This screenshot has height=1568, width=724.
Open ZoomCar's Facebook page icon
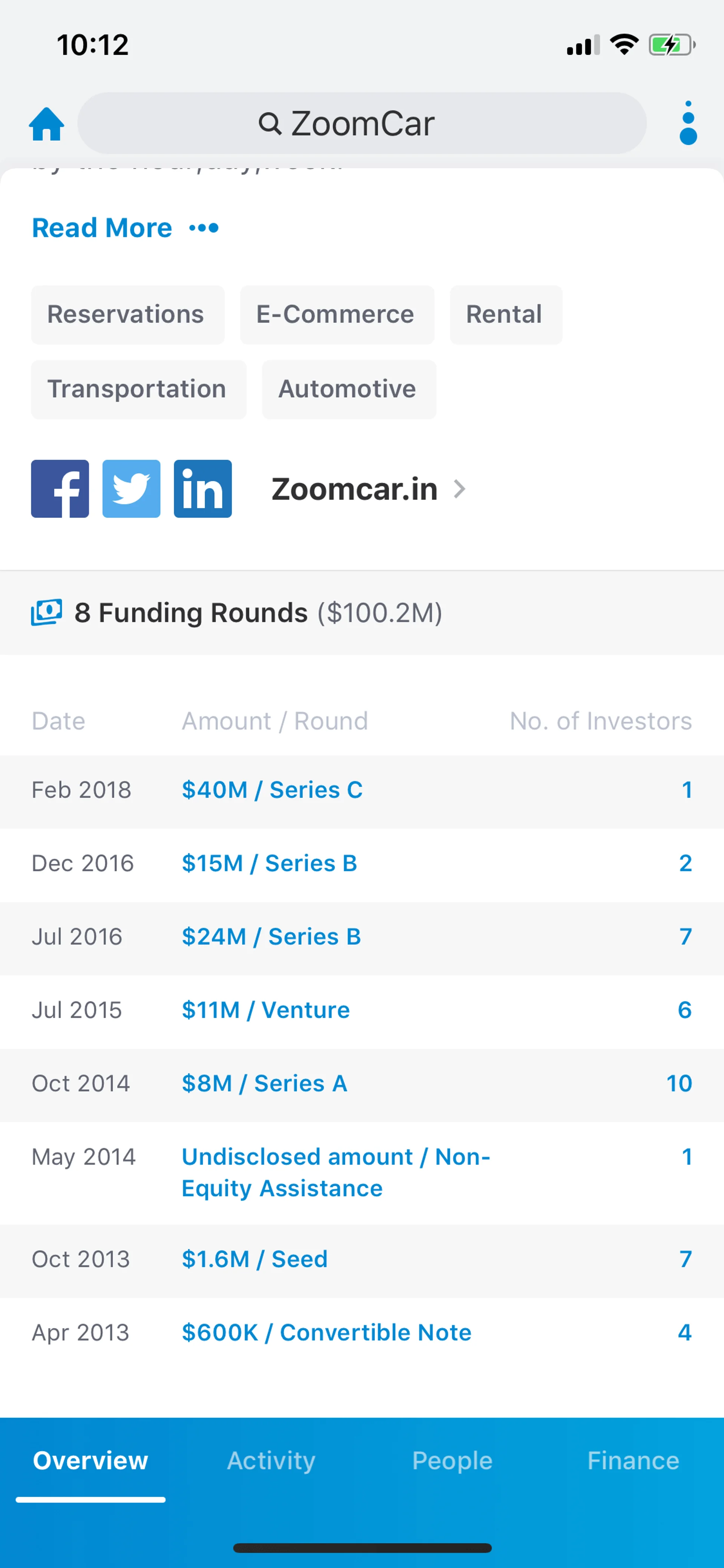pyautogui.click(x=60, y=489)
